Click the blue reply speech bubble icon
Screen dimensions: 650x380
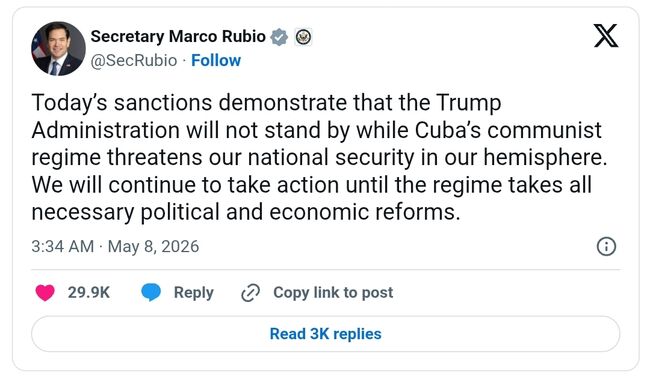click(151, 292)
